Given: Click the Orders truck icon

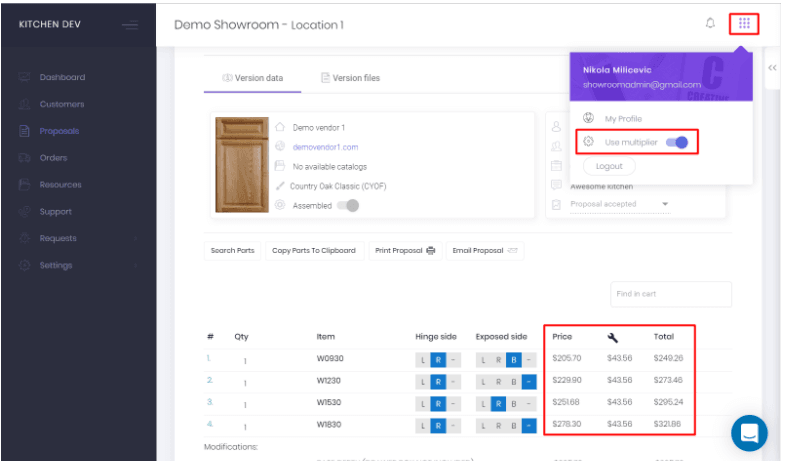Looking at the screenshot, I should click(x=24, y=158).
